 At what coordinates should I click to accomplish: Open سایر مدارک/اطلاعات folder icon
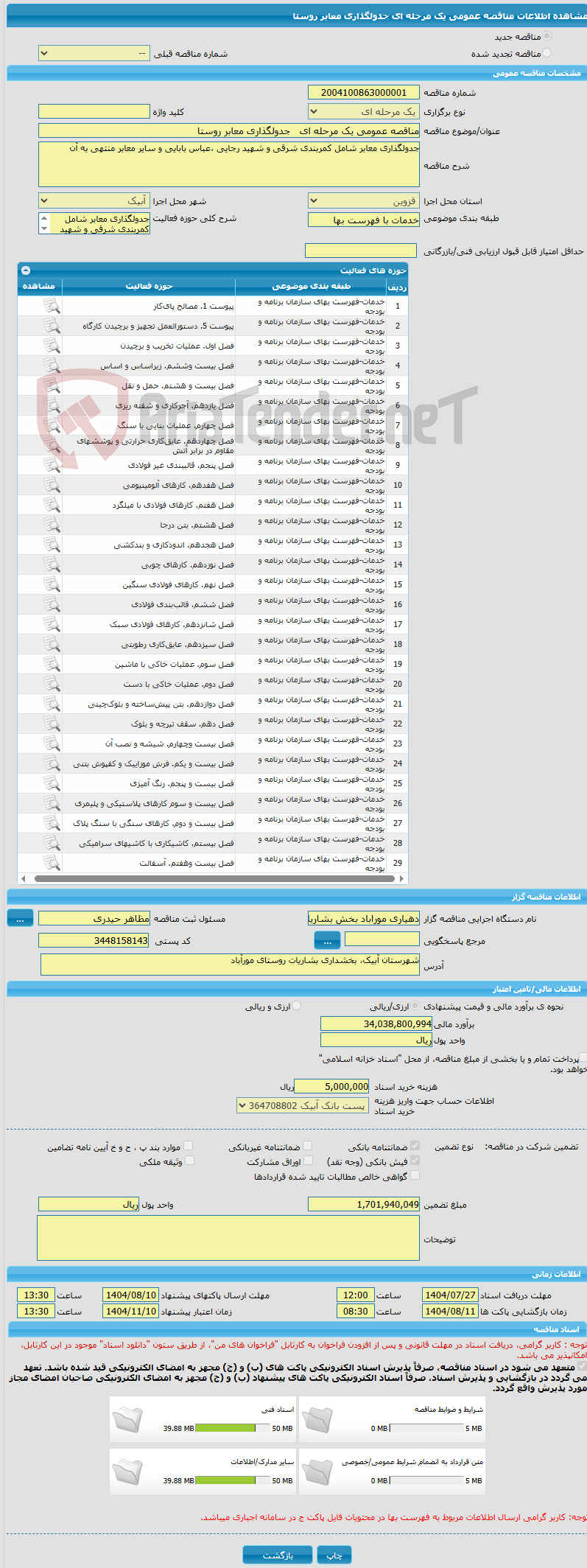click(127, 1471)
